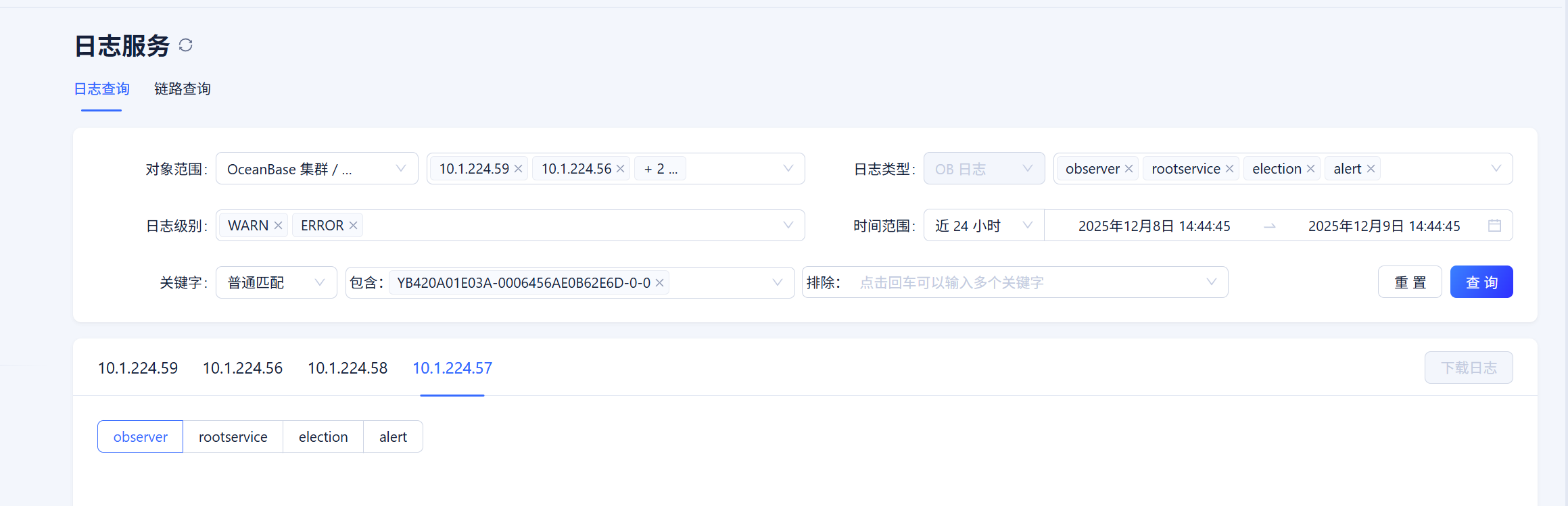Select the election log toggle button
Screen dimensions: 1568x506
click(x=323, y=437)
